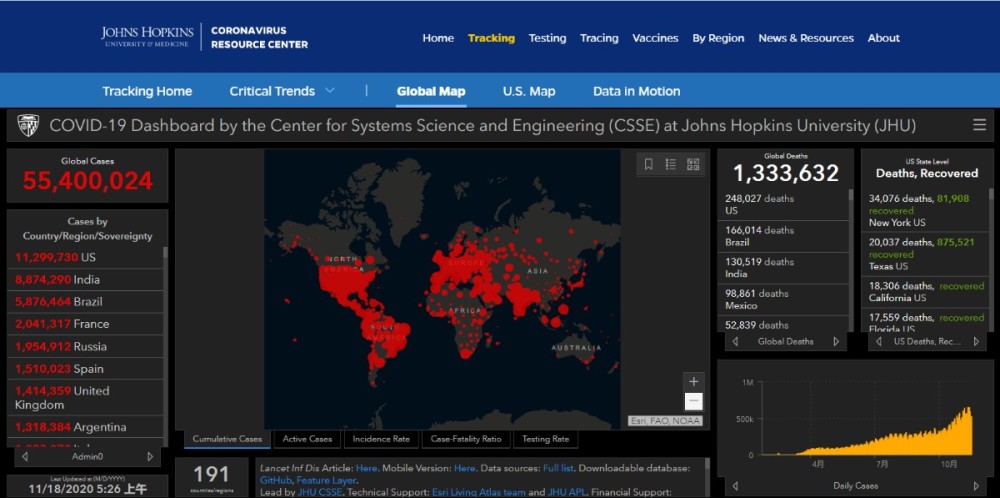Go to previous panel left of Admin0
Screen dimensions: 1000x498
click(x=24, y=457)
